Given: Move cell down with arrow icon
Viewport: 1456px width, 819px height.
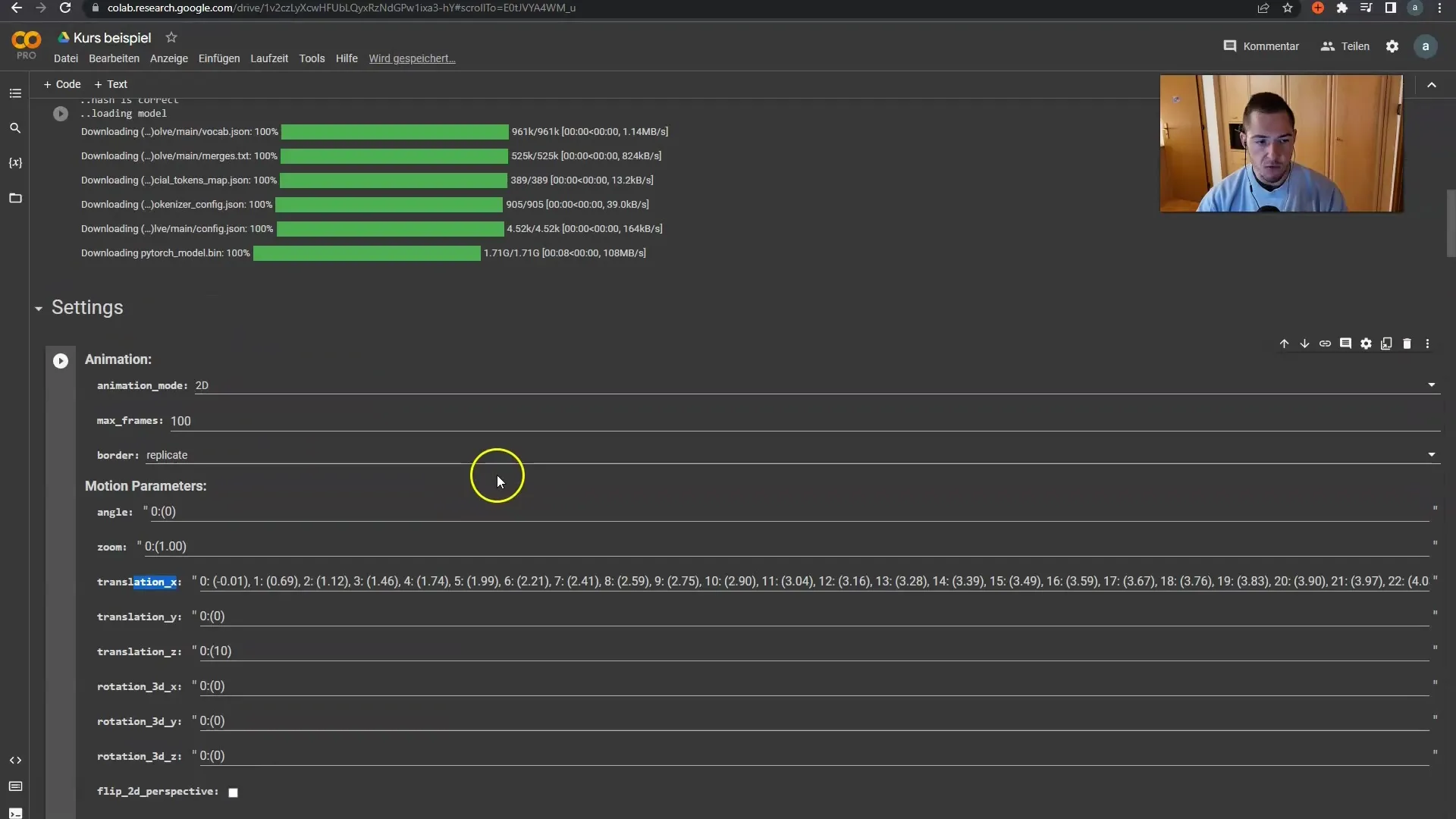Looking at the screenshot, I should 1304,344.
